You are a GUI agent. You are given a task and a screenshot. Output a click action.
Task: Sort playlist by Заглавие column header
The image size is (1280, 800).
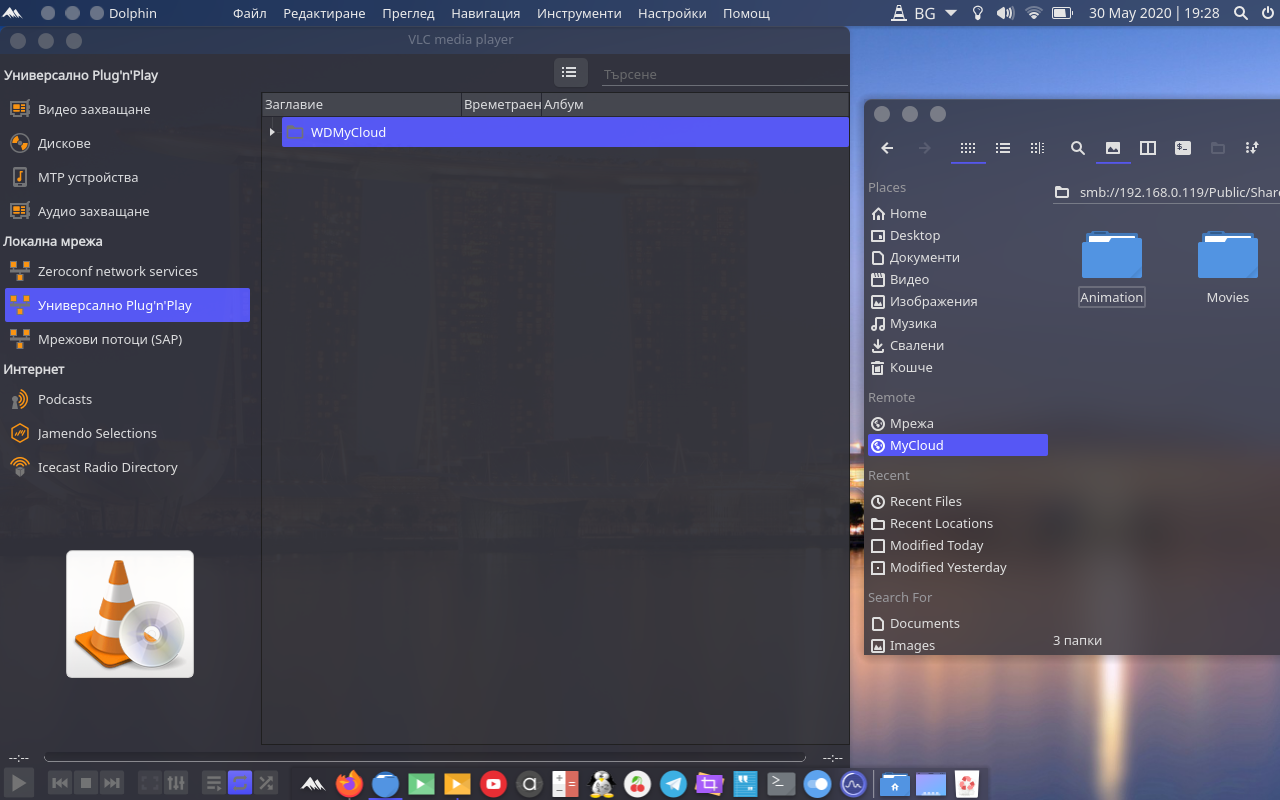(x=362, y=104)
